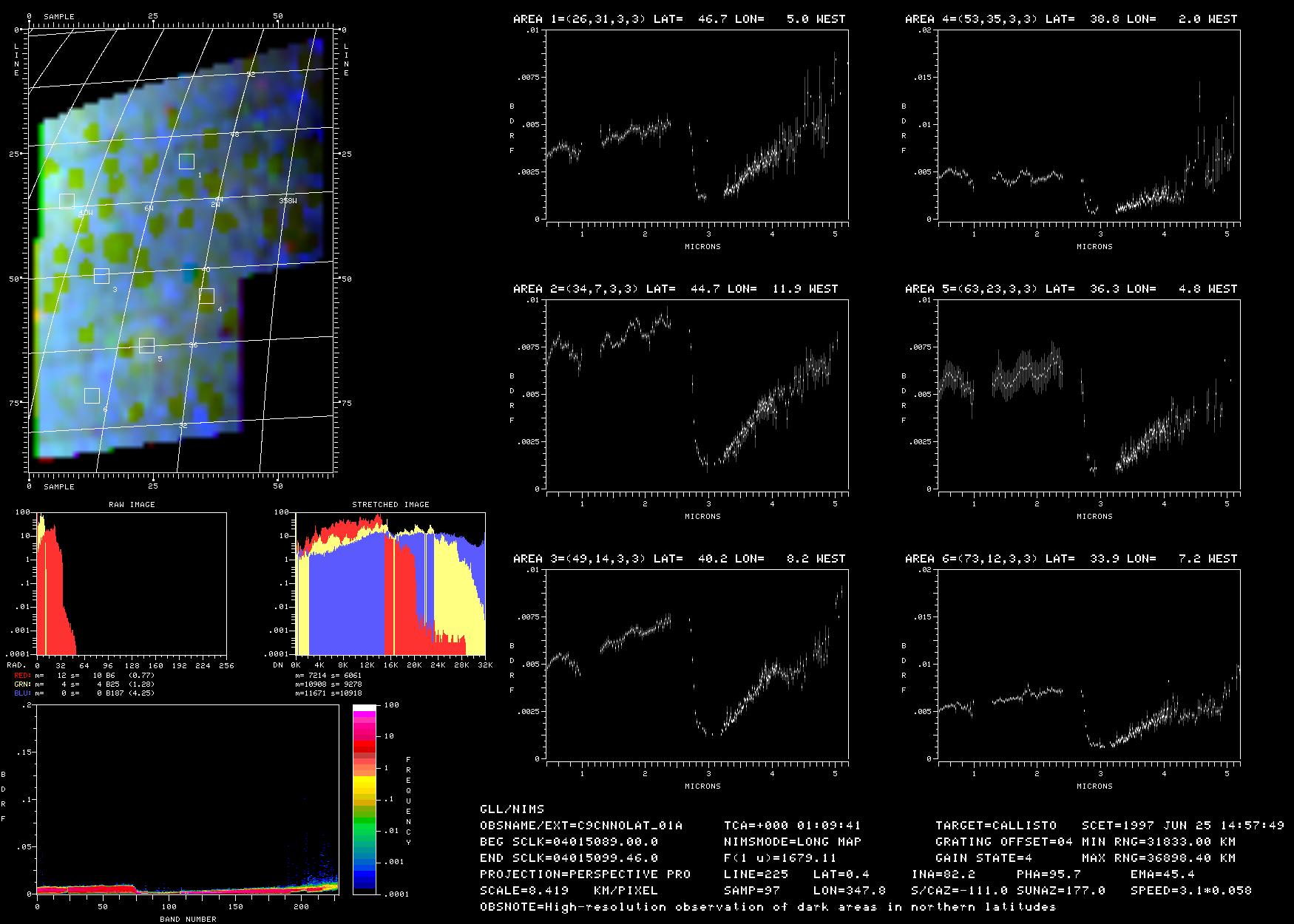Image resolution: width=1294 pixels, height=924 pixels.
Task: Click the Area 6 marker box on the map
Action: 92,395
